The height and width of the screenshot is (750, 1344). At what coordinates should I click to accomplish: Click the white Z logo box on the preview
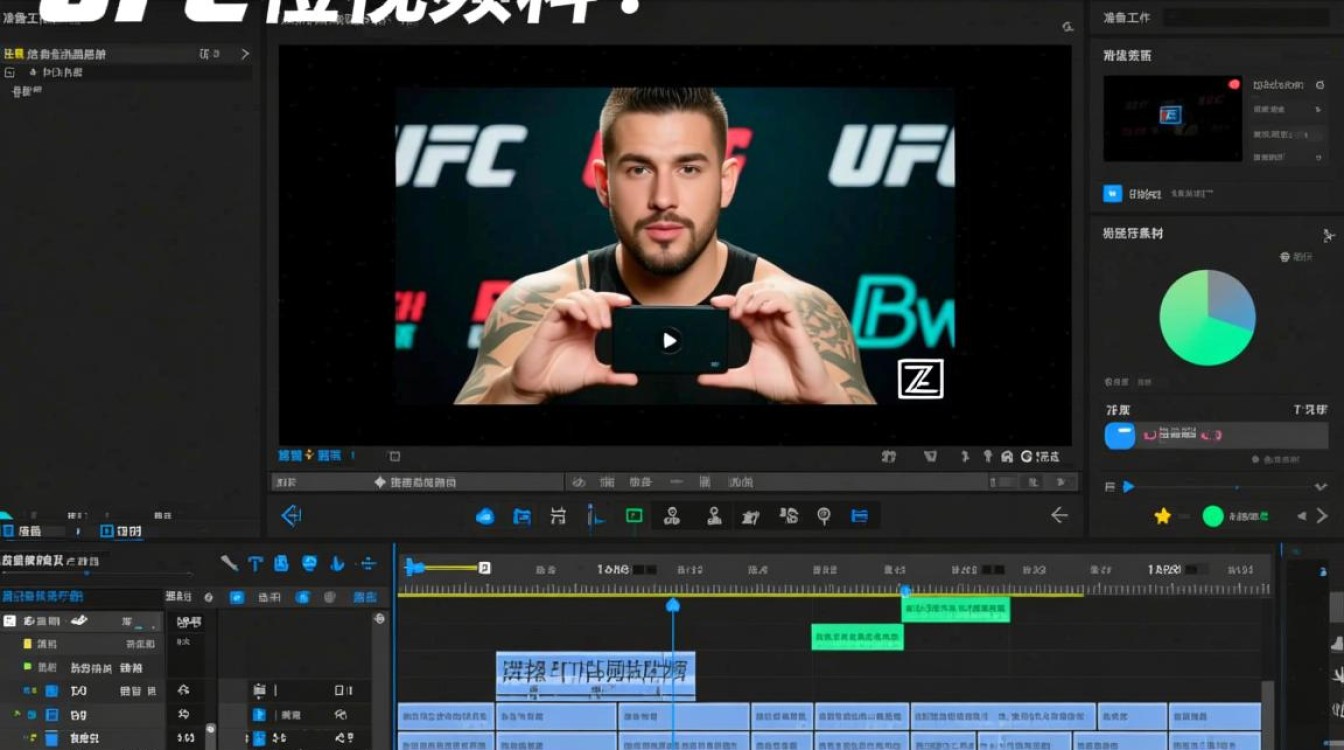click(x=920, y=379)
